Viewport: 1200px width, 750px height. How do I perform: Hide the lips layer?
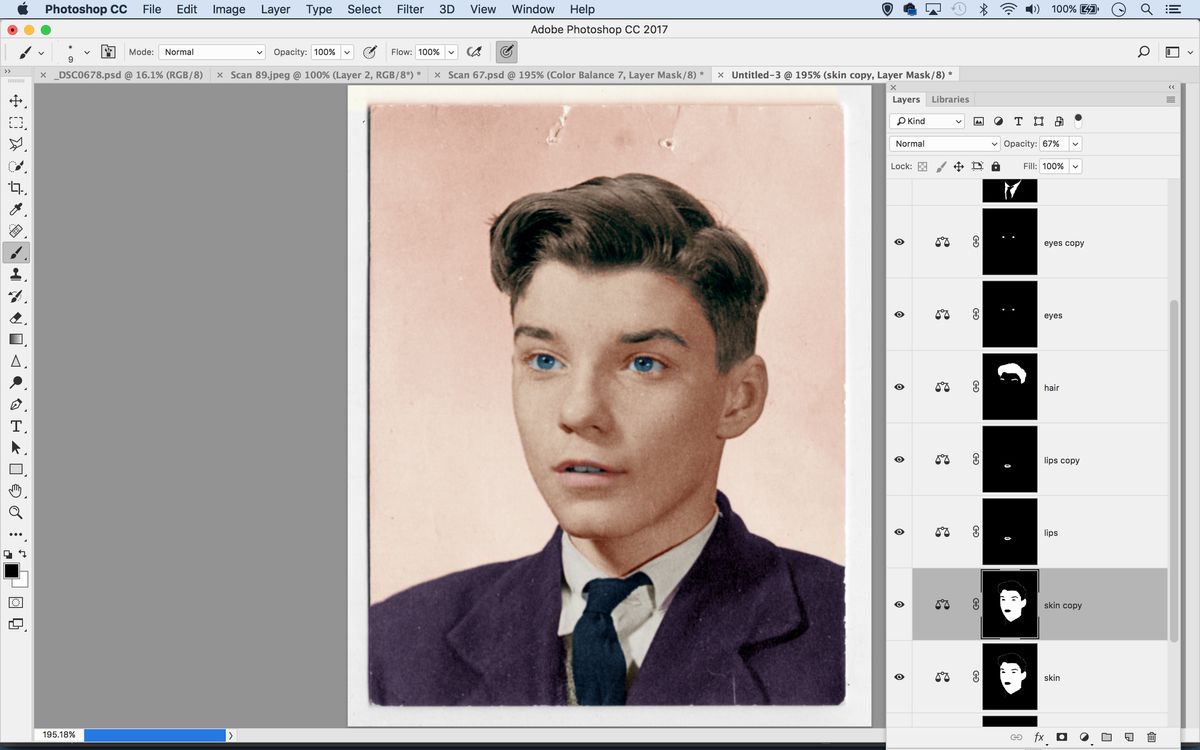click(899, 532)
